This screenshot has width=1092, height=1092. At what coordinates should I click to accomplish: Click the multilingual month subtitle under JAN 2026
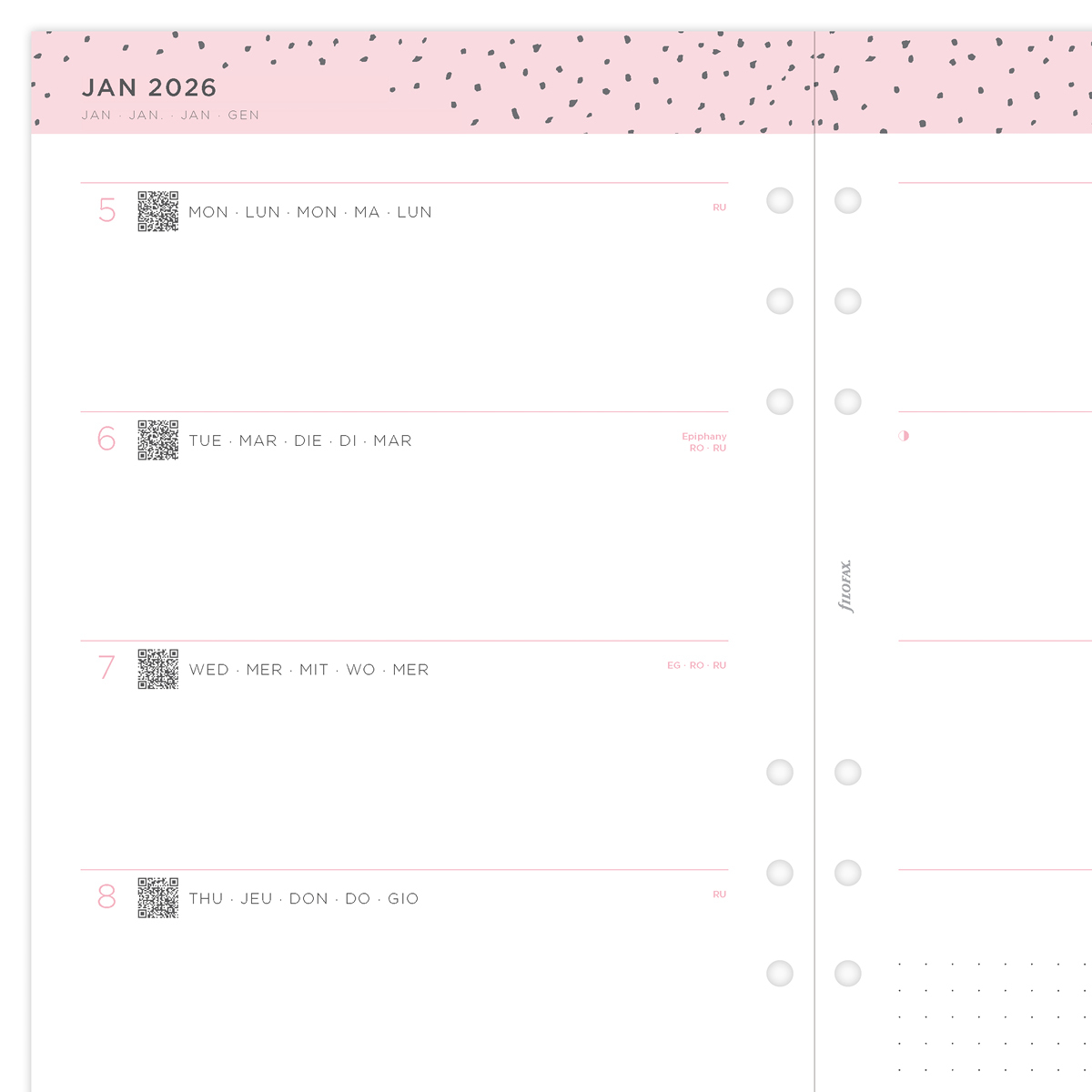[170, 116]
